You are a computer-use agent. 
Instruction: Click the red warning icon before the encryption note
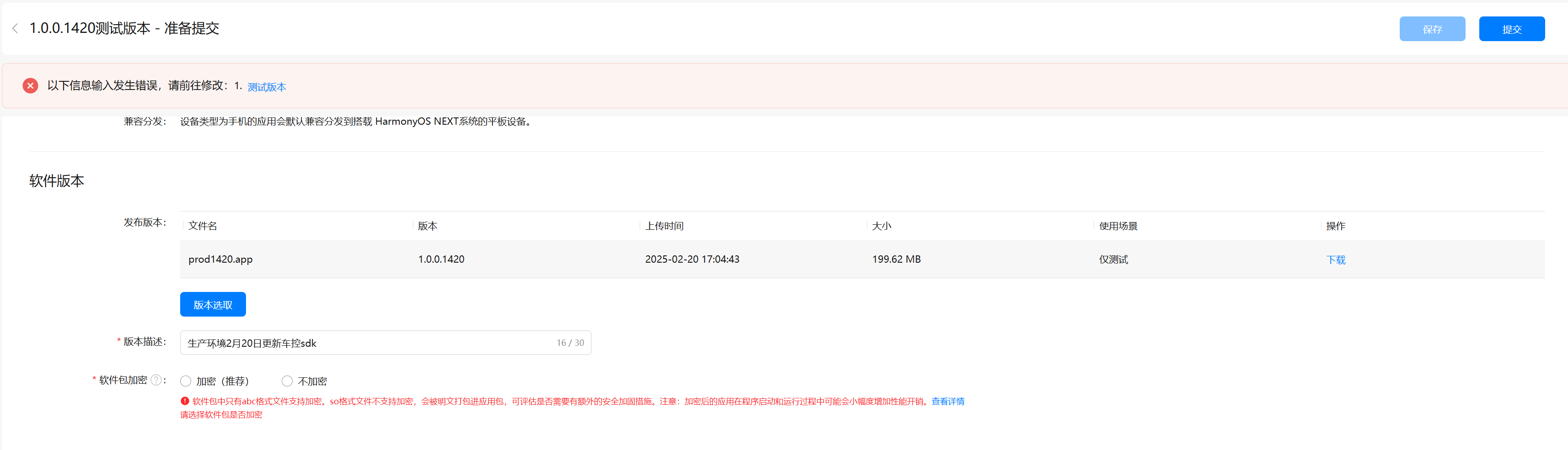click(x=185, y=402)
